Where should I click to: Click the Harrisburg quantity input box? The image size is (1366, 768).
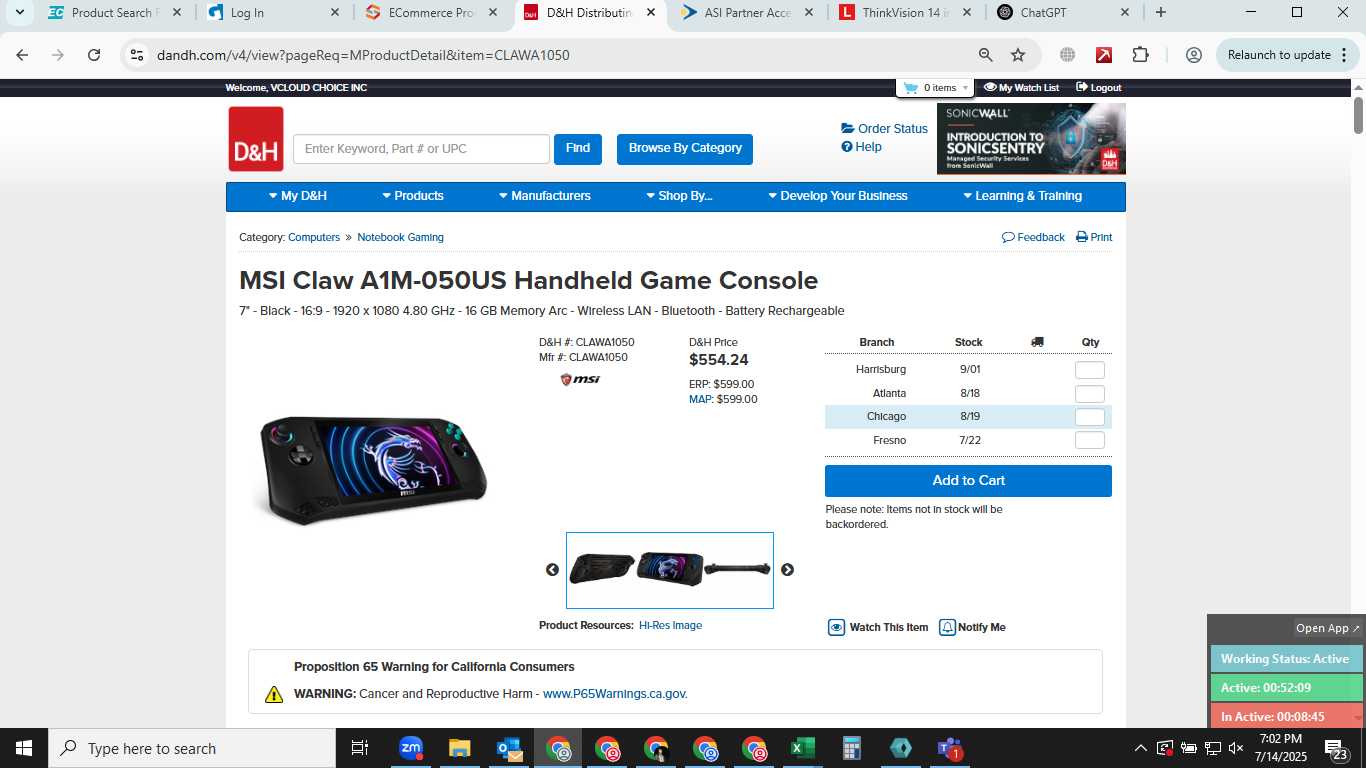coord(1090,370)
